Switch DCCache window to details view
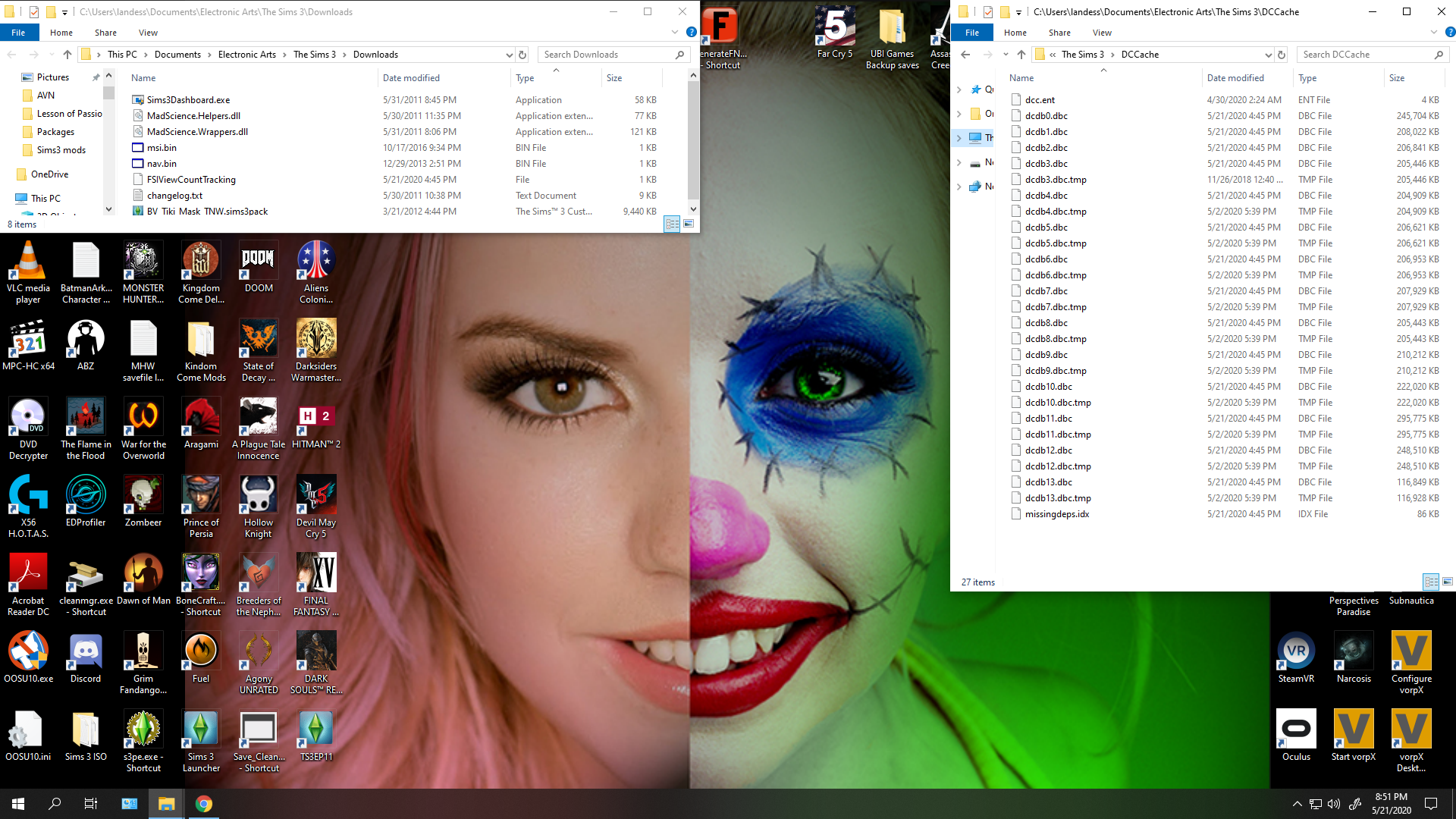Screen dimensions: 1456x819 click(1431, 582)
